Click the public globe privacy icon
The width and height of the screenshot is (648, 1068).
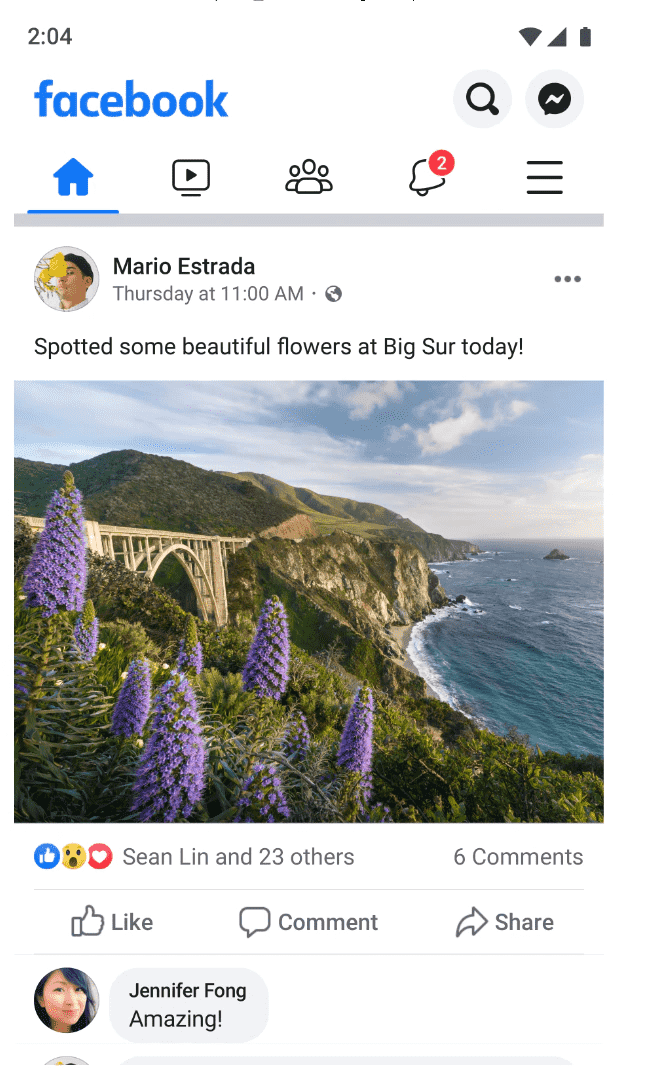(x=334, y=294)
